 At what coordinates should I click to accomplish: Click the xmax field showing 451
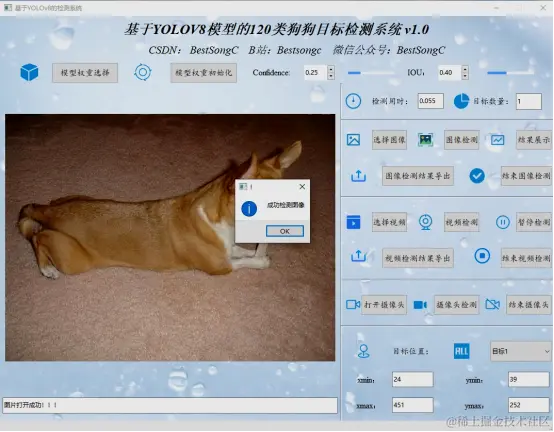(x=413, y=405)
